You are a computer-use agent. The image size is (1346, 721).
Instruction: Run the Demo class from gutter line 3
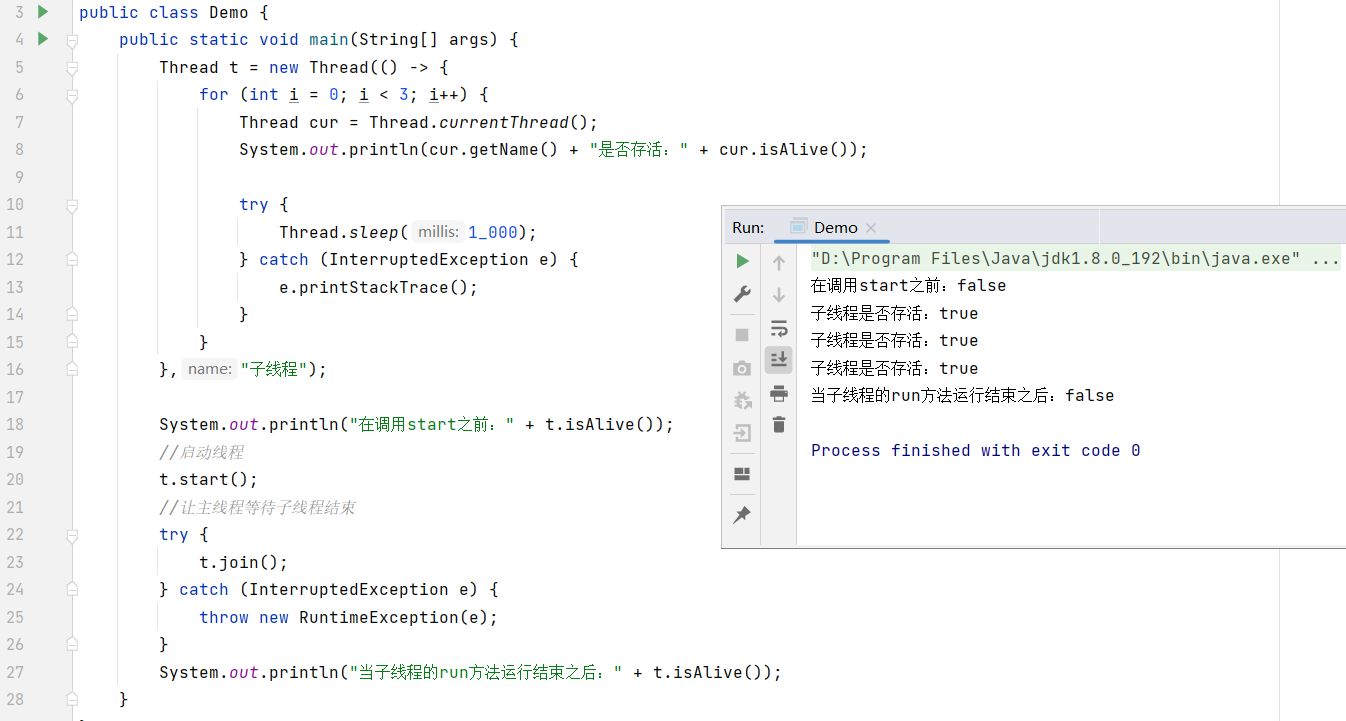42,12
